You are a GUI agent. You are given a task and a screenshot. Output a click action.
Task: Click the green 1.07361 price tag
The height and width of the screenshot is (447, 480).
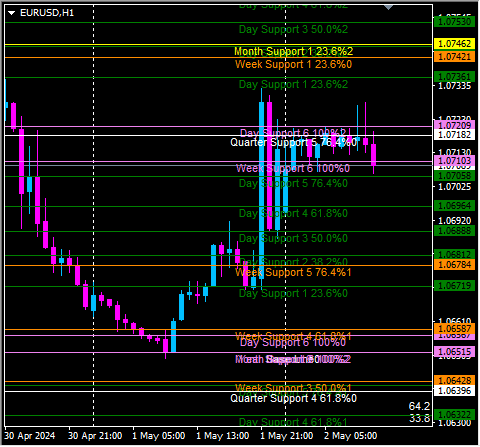pyautogui.click(x=454, y=77)
